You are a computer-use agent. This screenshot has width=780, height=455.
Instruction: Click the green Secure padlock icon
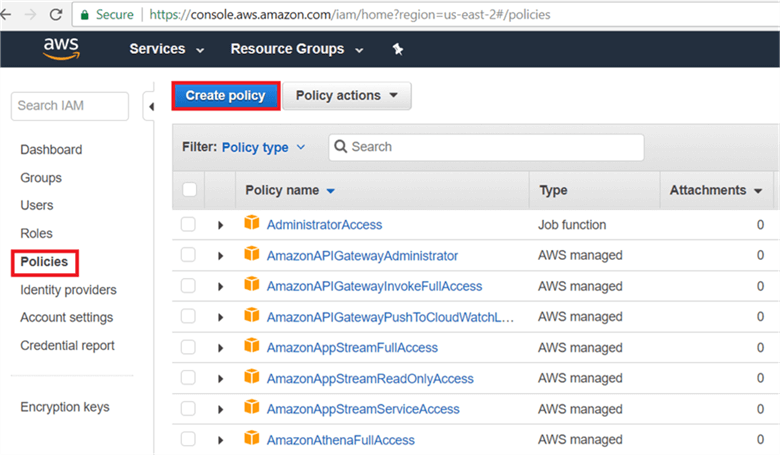[85, 15]
